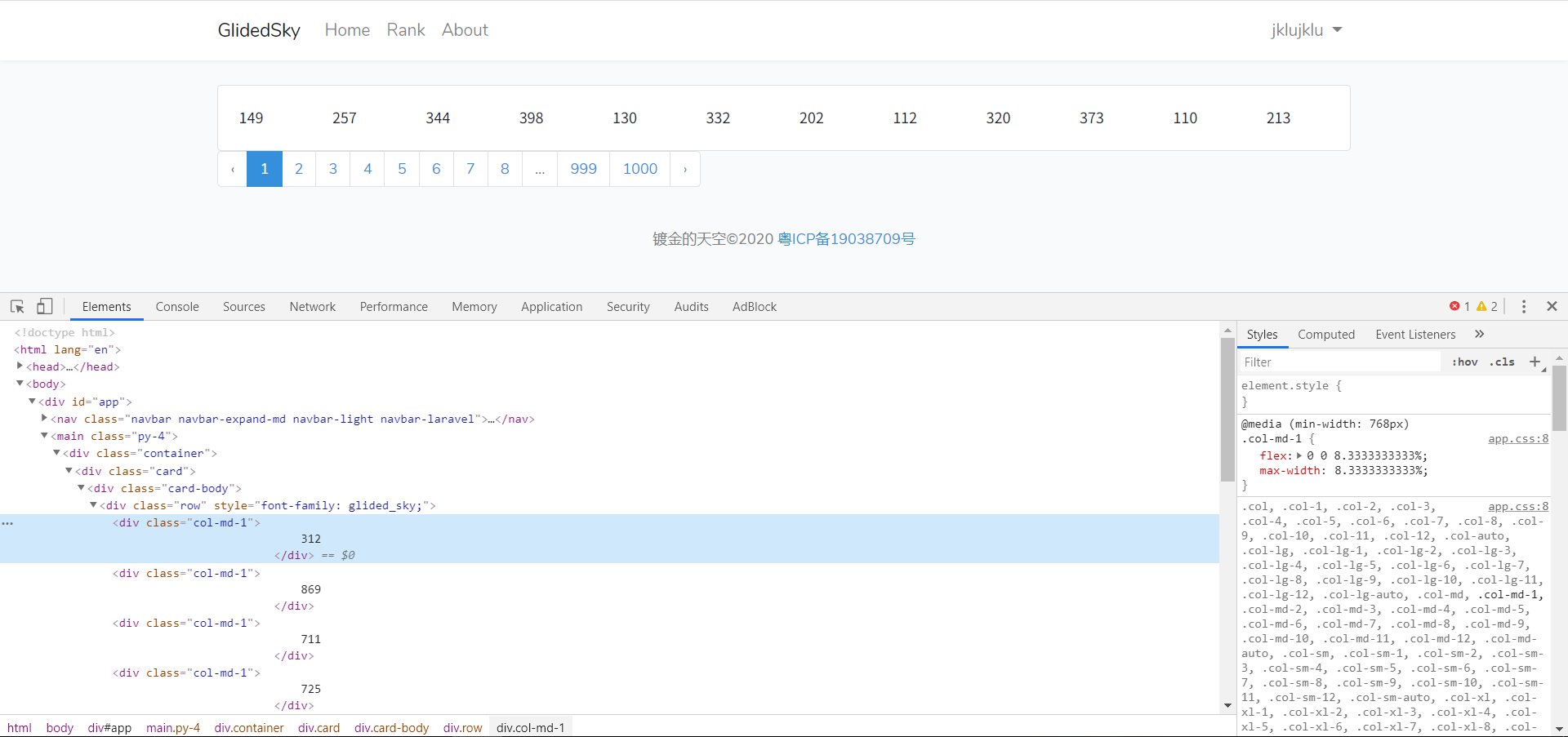
Task: Go to pagination page 2
Action: tap(299, 169)
